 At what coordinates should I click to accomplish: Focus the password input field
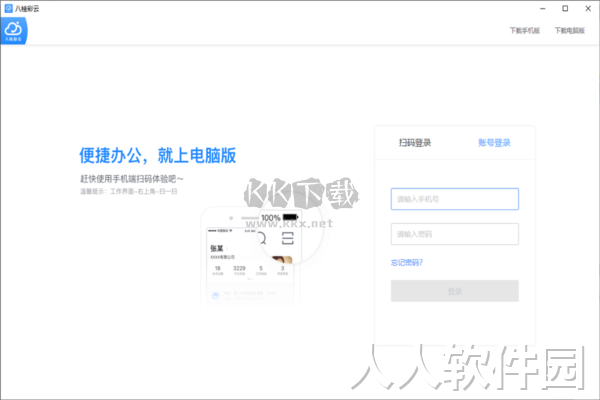(455, 234)
